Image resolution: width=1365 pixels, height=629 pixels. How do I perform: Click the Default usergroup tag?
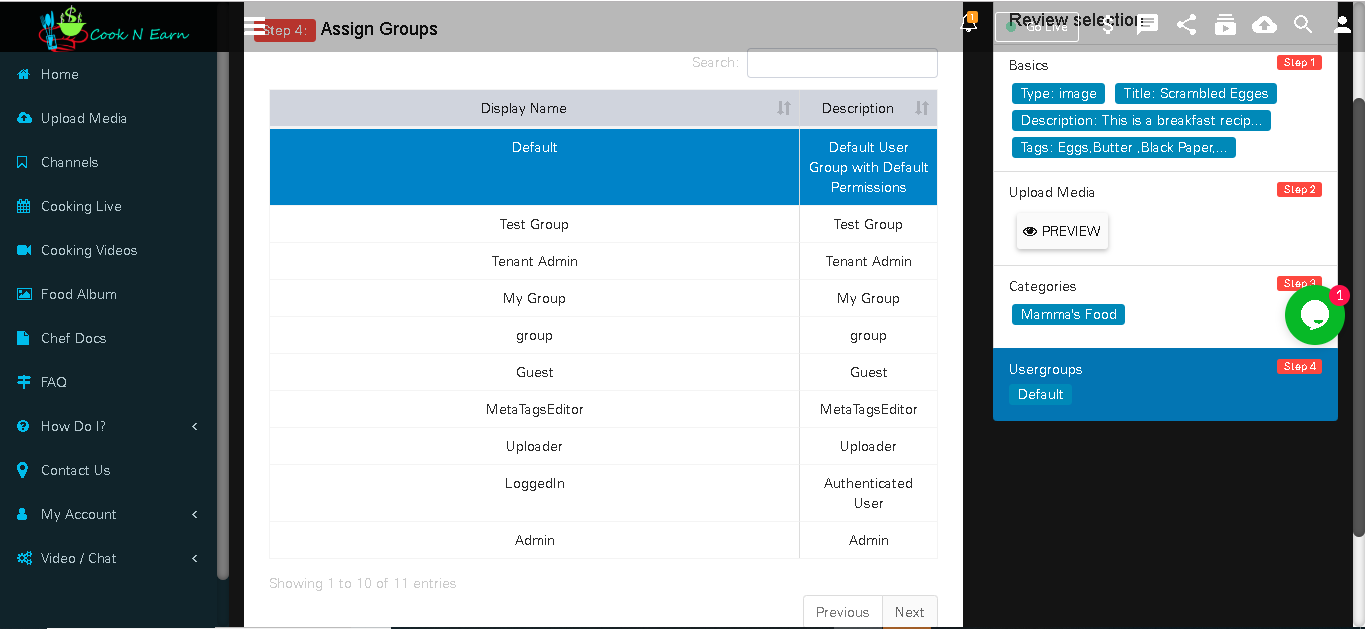[1040, 394]
